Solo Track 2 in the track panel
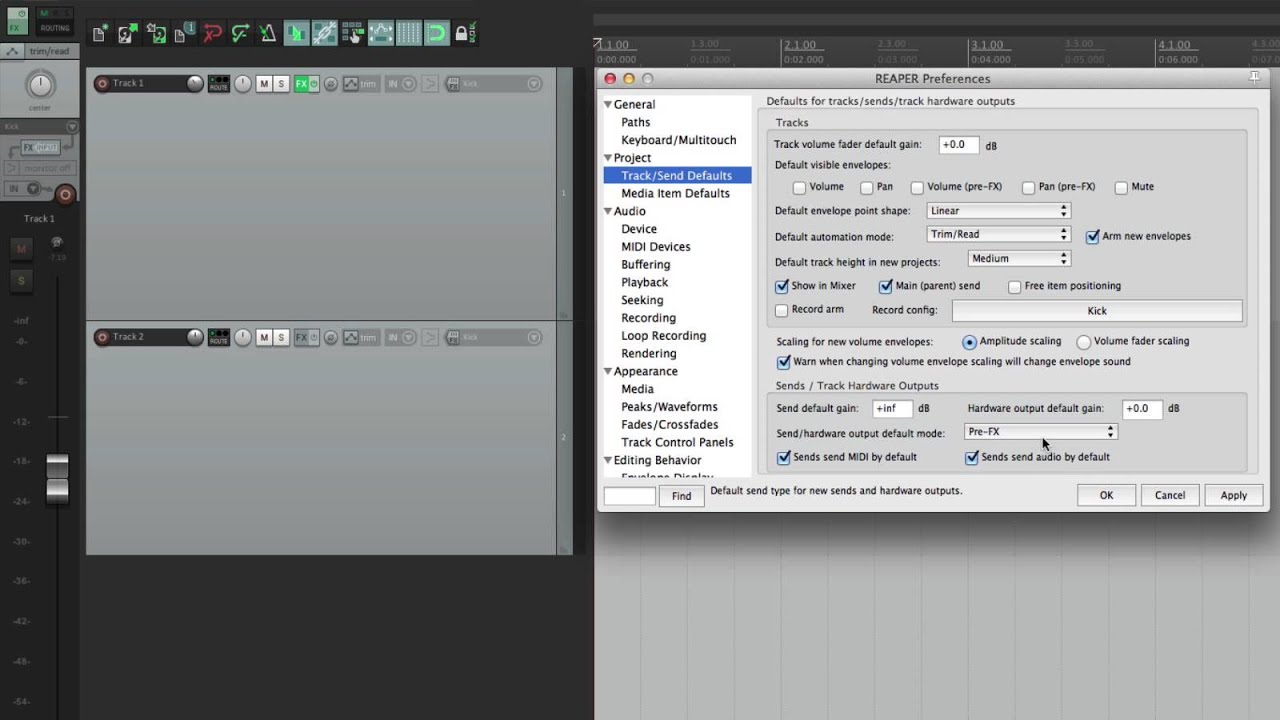Screen dimensions: 1280x720 (x=281, y=337)
